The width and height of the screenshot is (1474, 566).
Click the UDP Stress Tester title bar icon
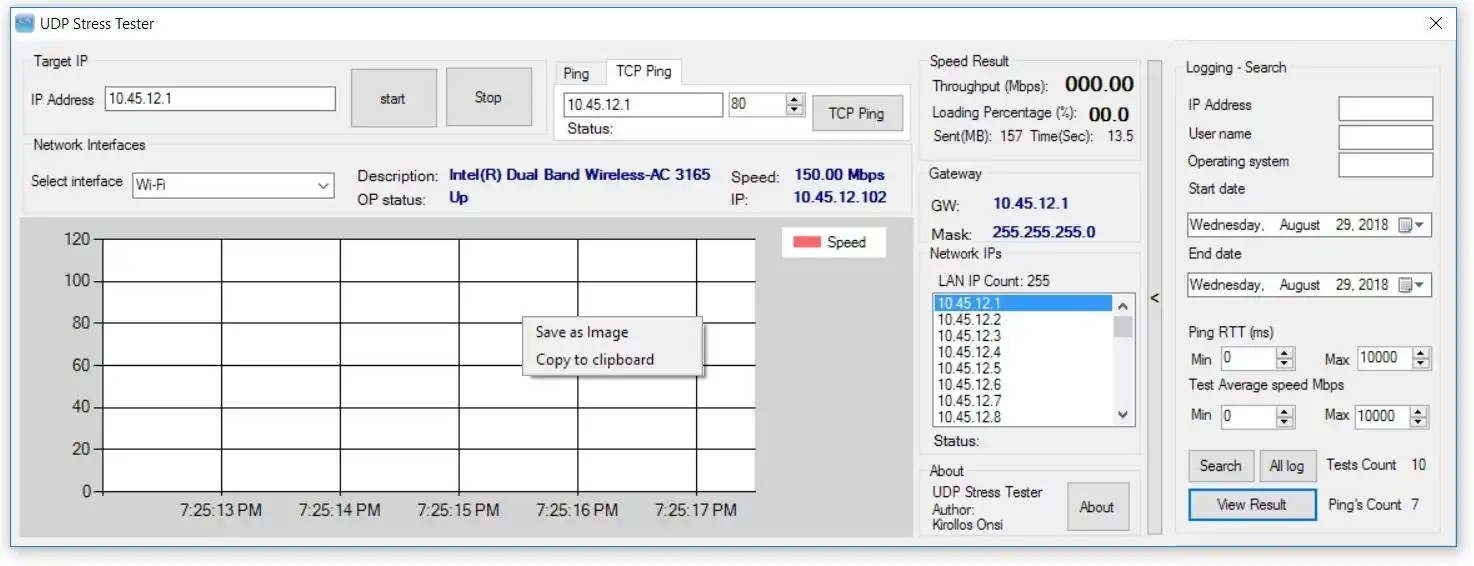pyautogui.click(x=24, y=23)
